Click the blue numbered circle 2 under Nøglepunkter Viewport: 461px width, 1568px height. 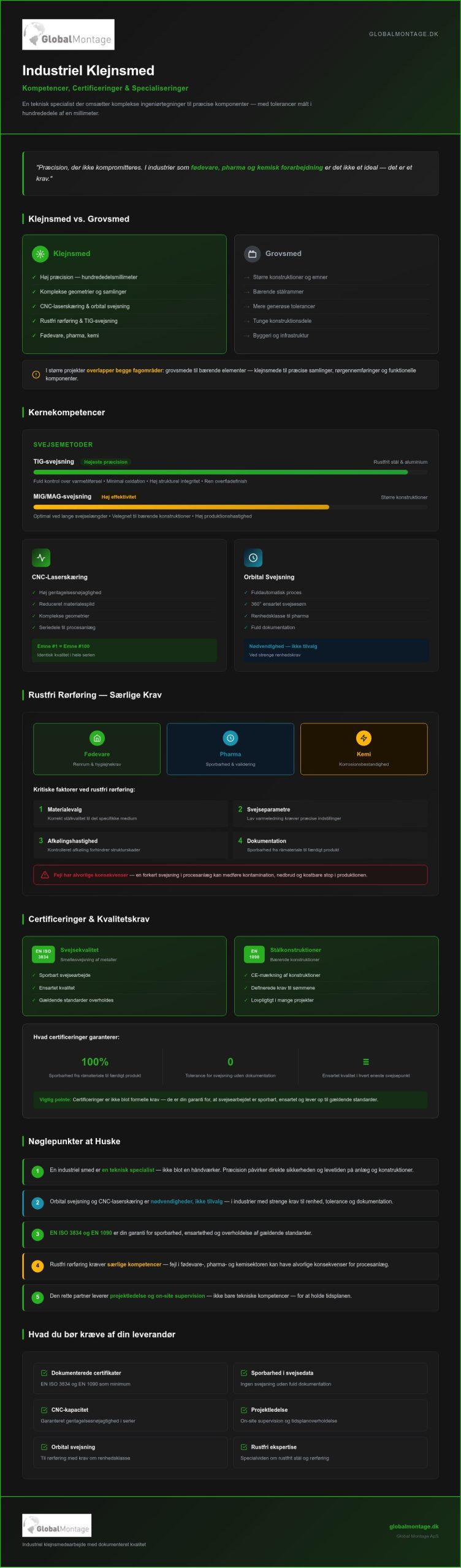point(37,1202)
